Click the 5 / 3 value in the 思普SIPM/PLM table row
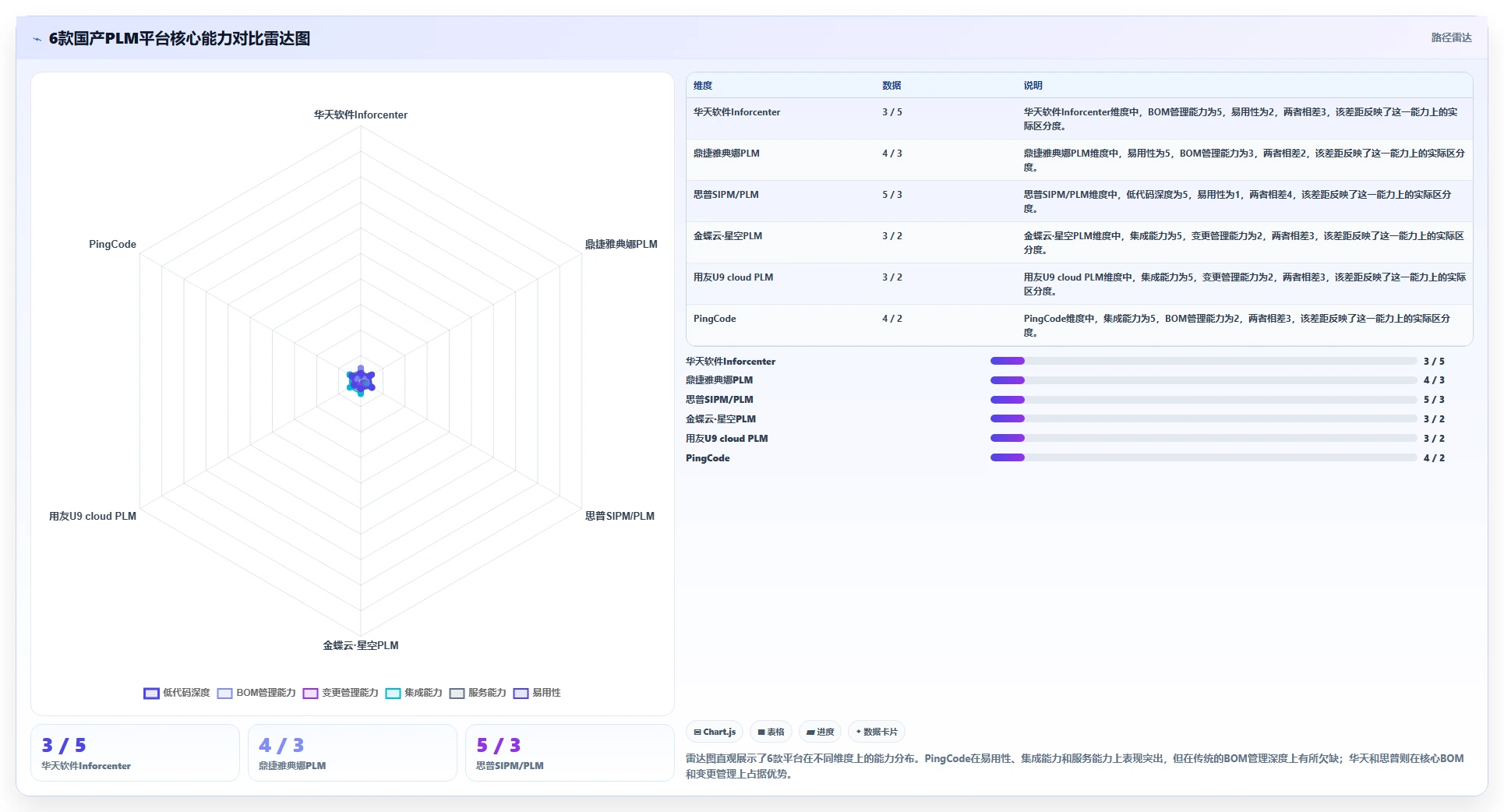 (x=891, y=195)
